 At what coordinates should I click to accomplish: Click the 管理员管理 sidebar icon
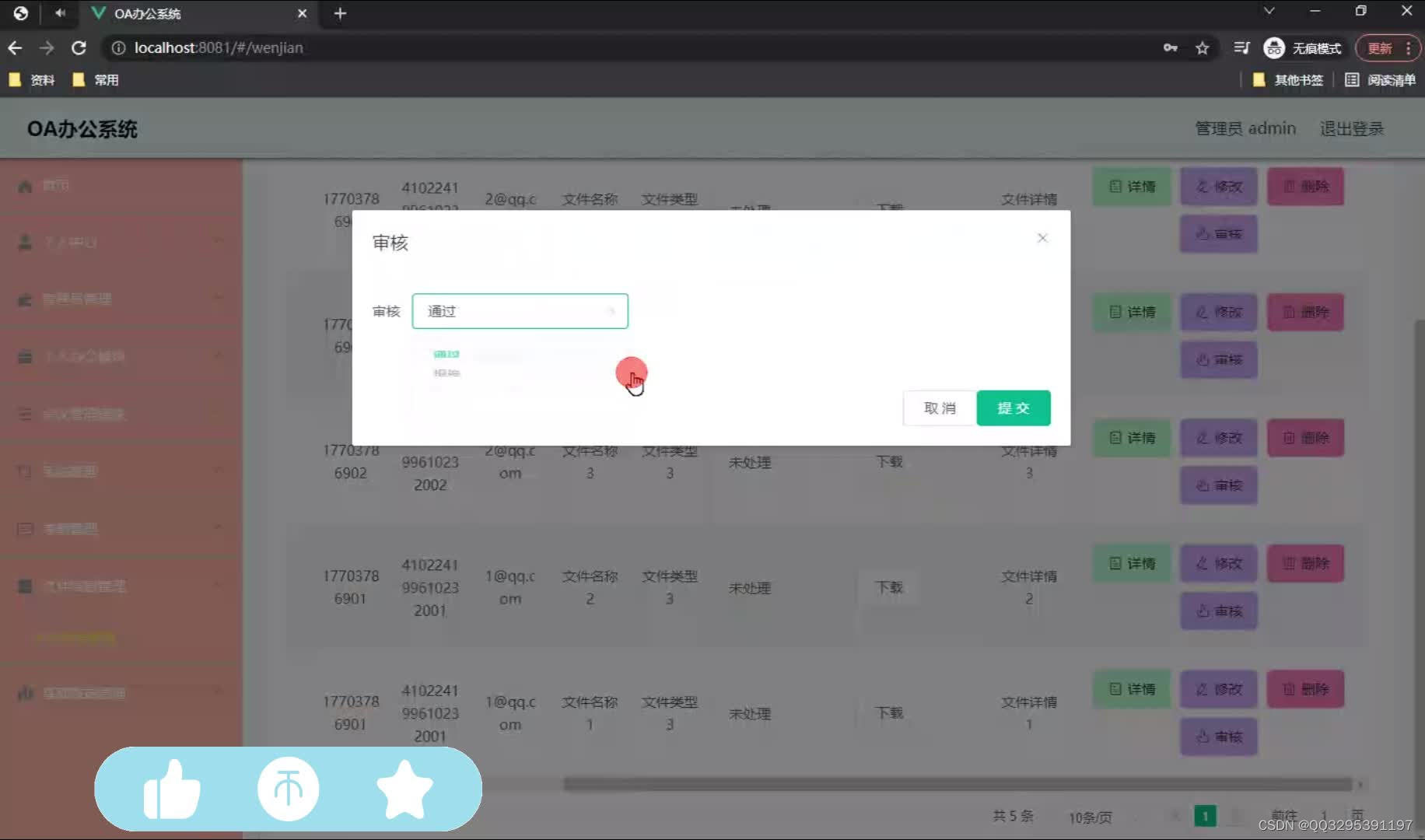25,299
